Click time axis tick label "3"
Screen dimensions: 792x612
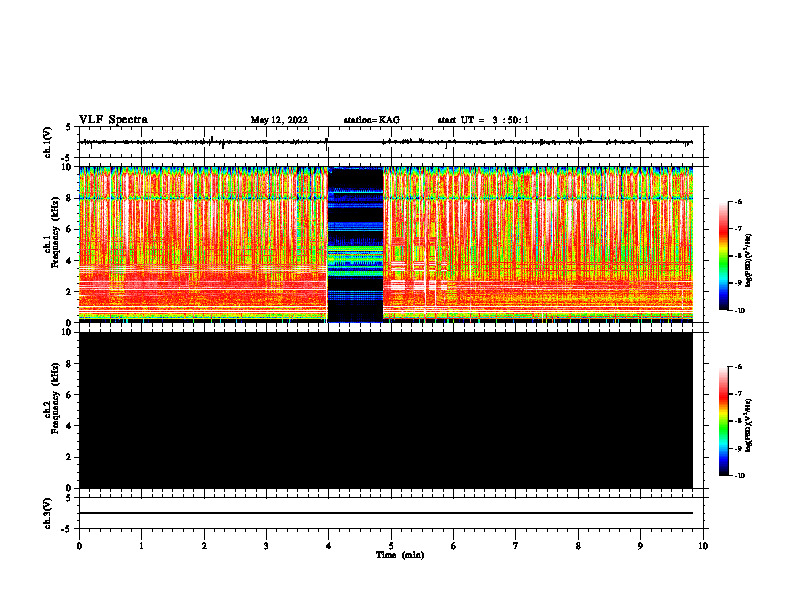pyautogui.click(x=266, y=546)
